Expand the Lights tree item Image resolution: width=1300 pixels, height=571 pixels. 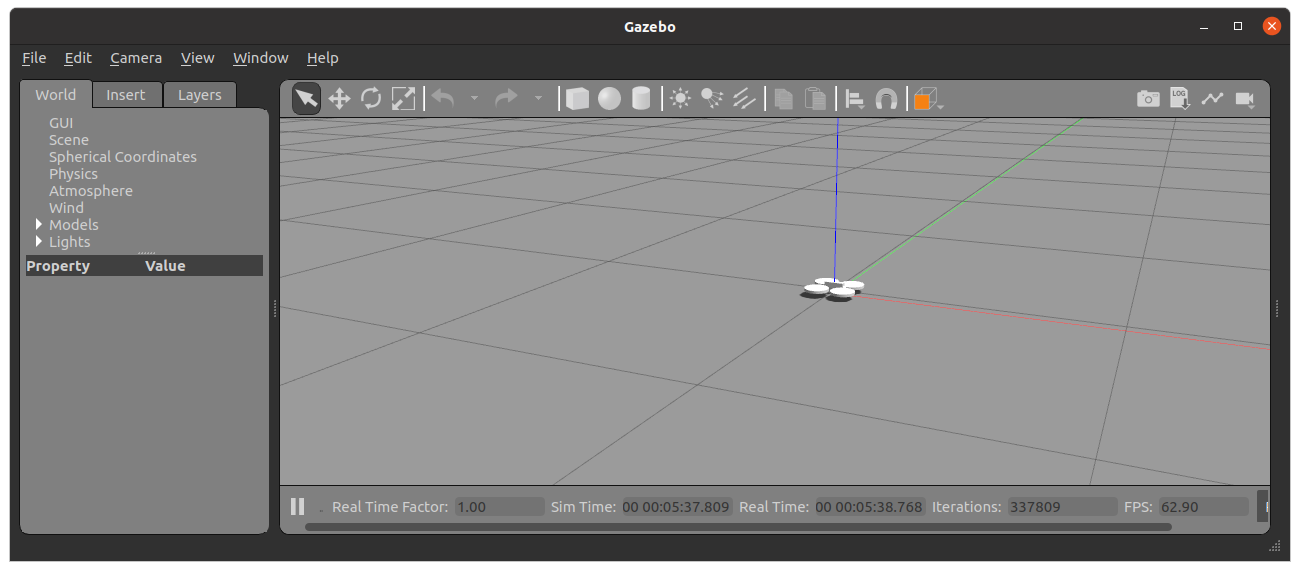[39, 242]
